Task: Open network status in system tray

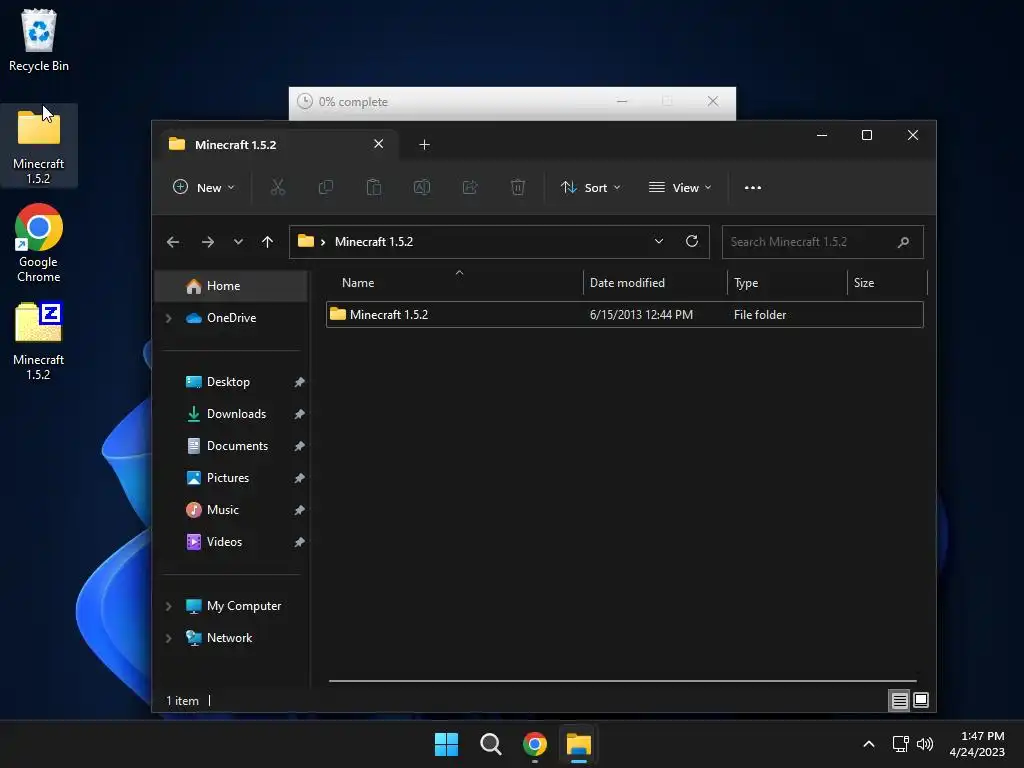Action: coord(901,744)
